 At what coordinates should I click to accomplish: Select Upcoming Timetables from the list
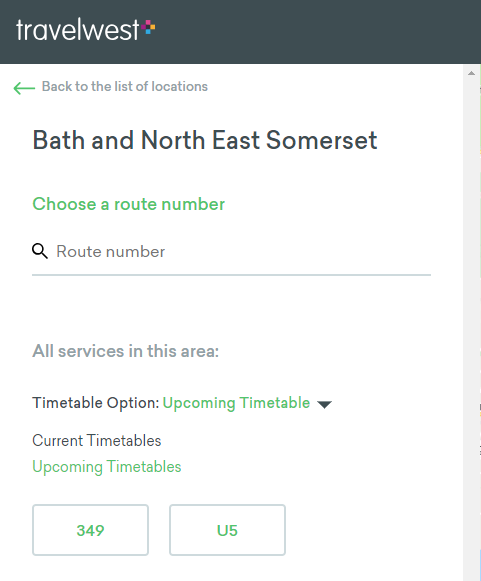[x=107, y=467]
